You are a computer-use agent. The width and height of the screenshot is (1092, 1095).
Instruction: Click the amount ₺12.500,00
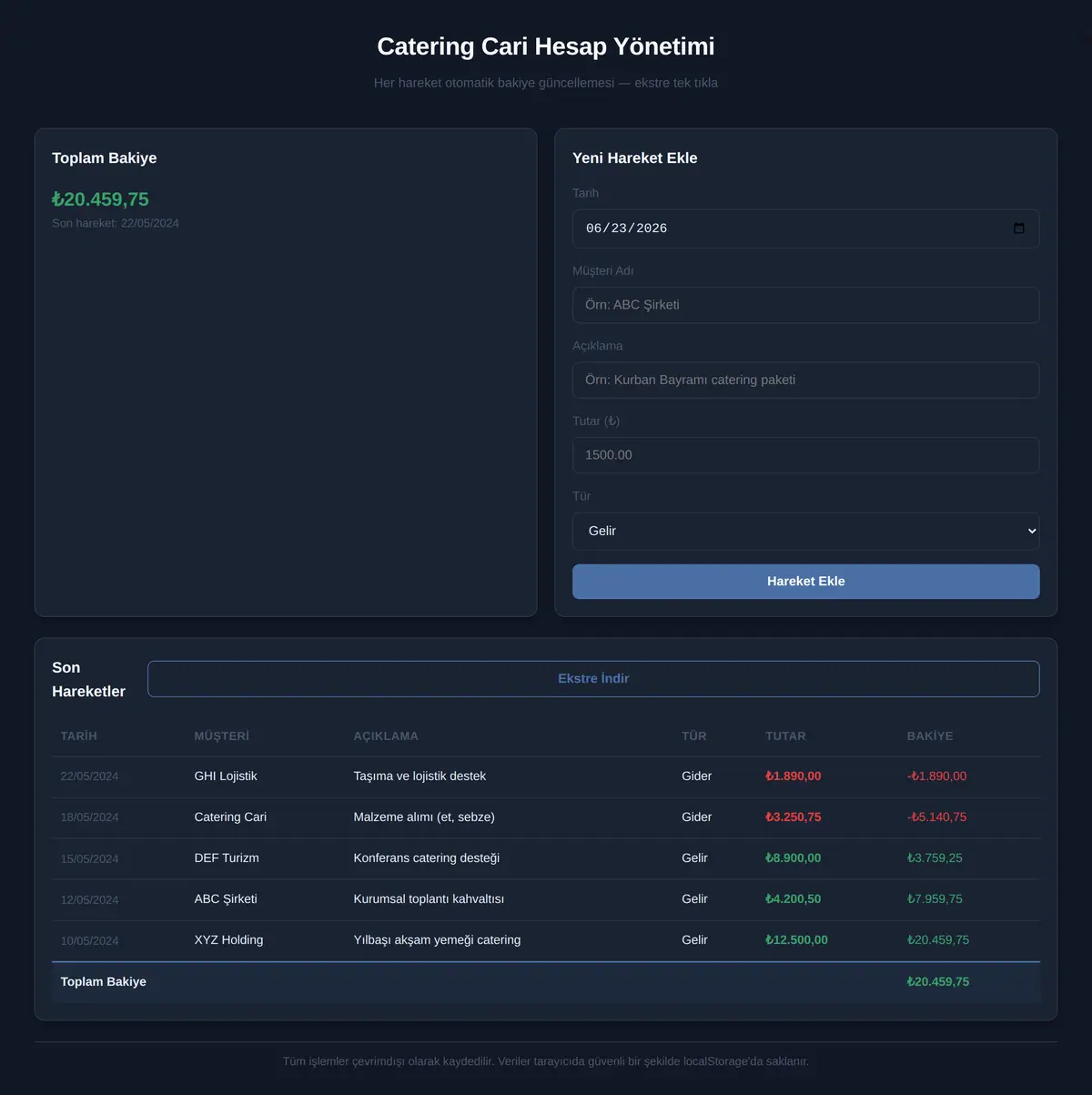point(797,940)
